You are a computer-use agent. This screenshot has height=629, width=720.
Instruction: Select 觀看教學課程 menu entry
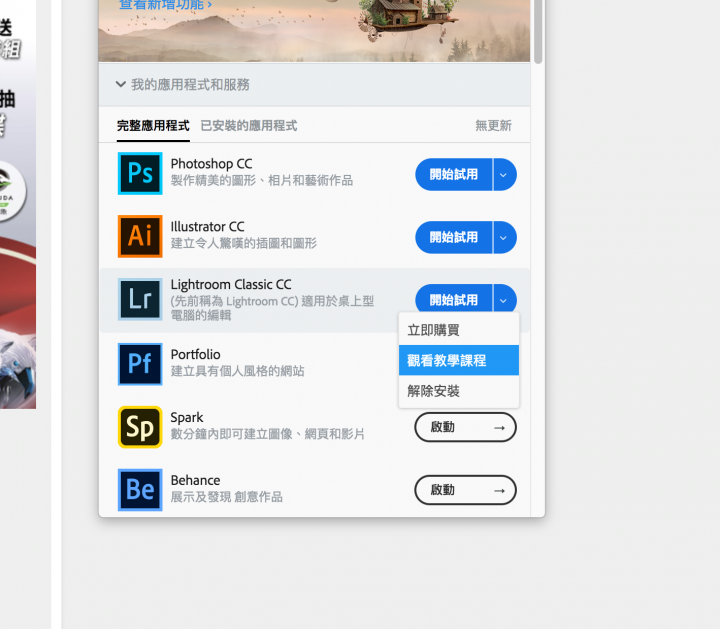(x=459, y=360)
